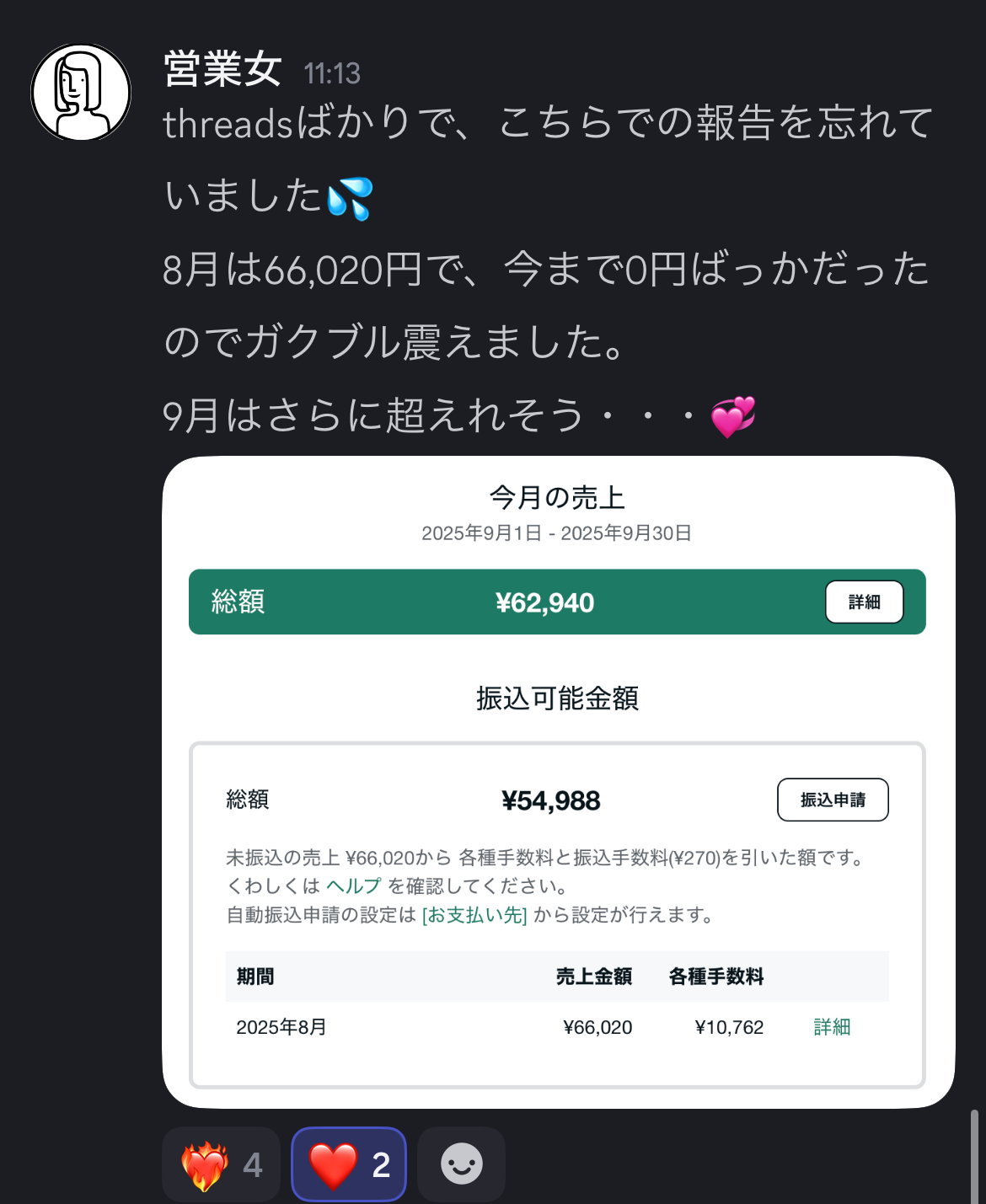Select the 売上金額 column header
The width and height of the screenshot is (986, 1204).
[x=594, y=977]
